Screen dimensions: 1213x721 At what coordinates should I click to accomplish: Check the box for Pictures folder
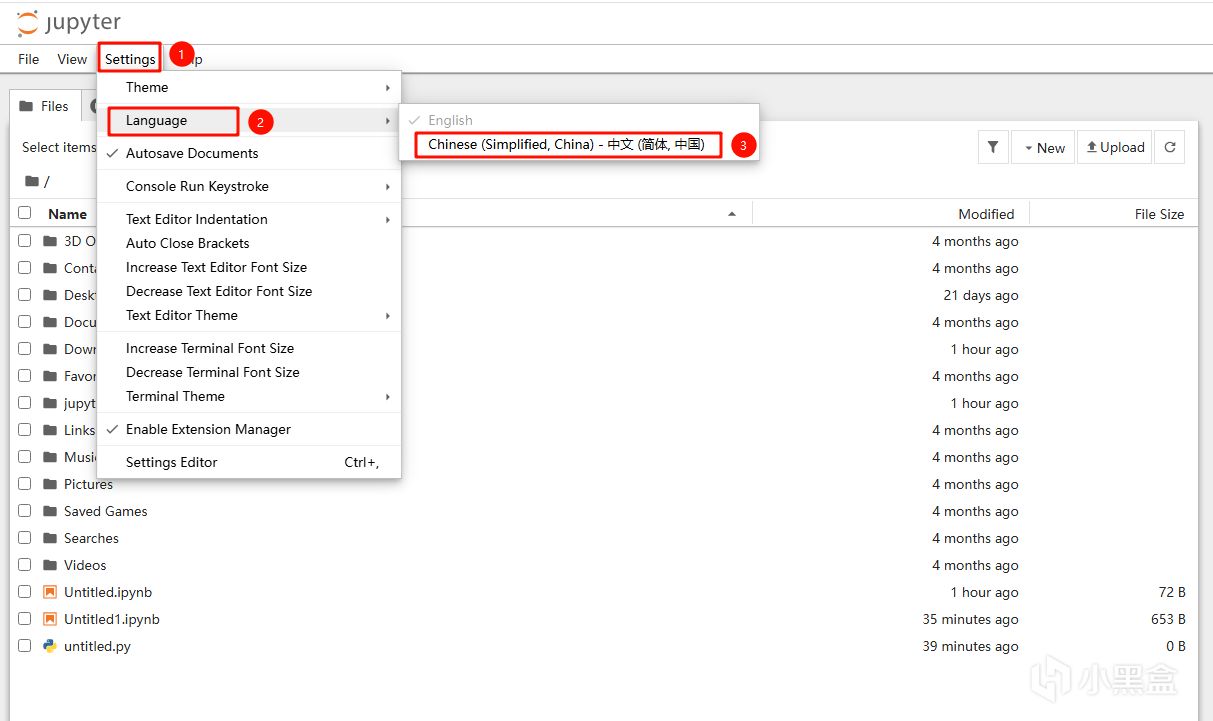tap(24, 484)
